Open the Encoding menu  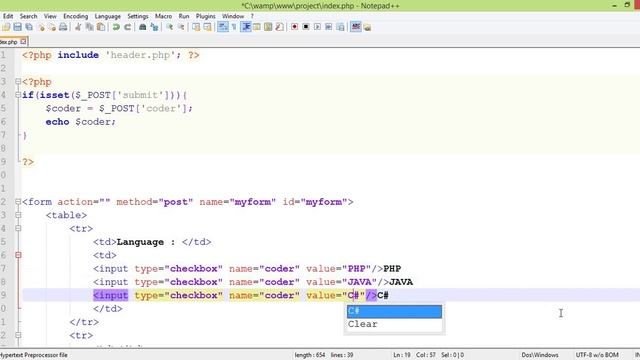(76, 16)
